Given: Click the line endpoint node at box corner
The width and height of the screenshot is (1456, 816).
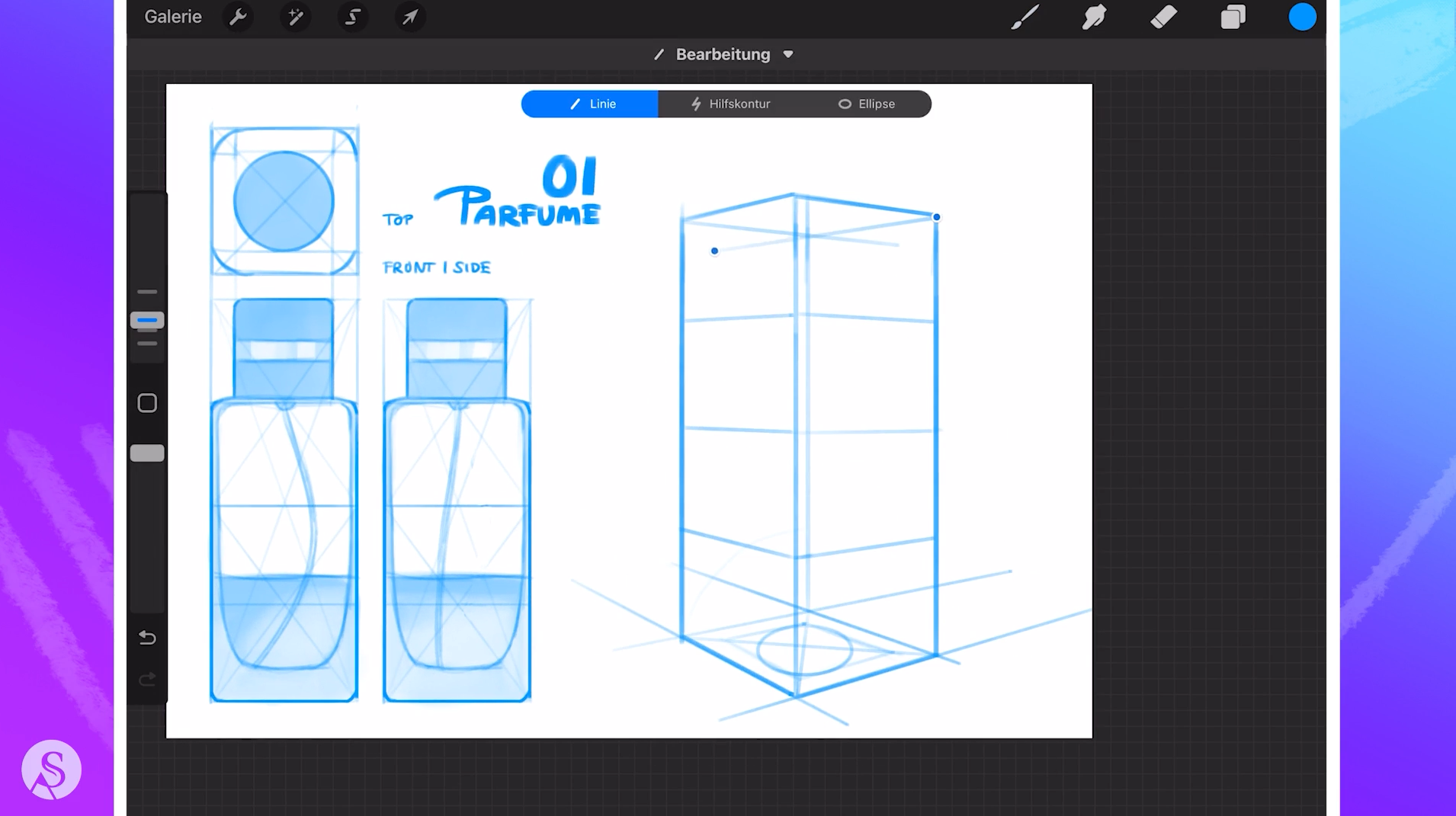Looking at the screenshot, I should coord(936,217).
